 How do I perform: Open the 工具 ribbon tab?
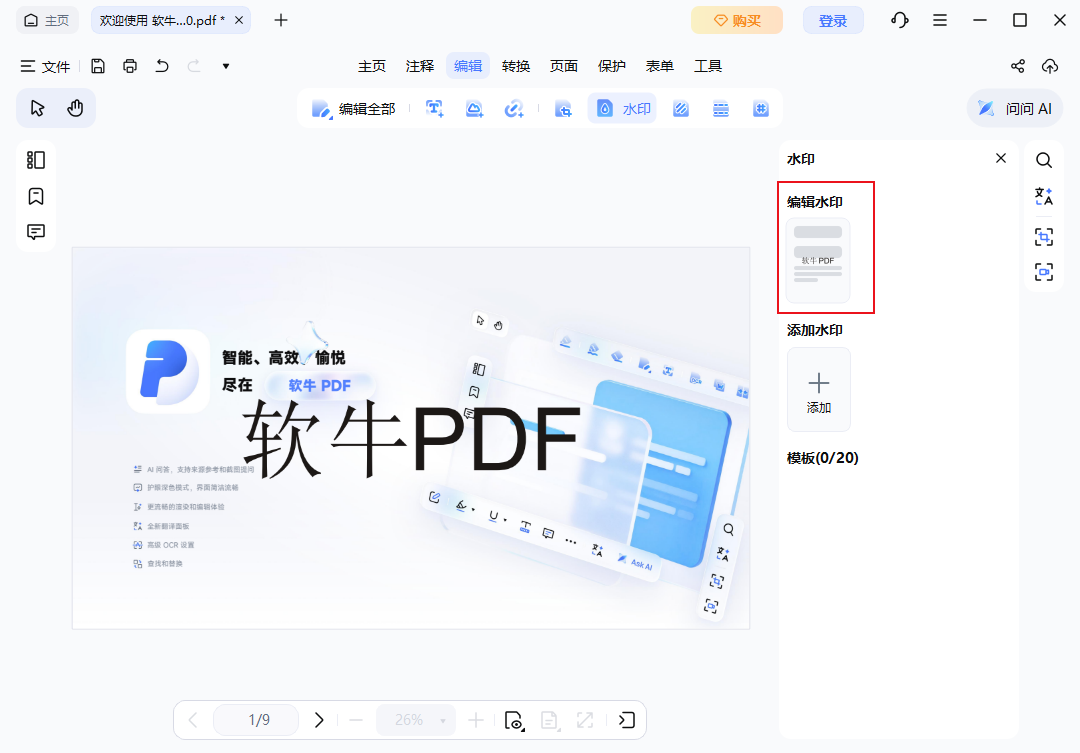707,66
